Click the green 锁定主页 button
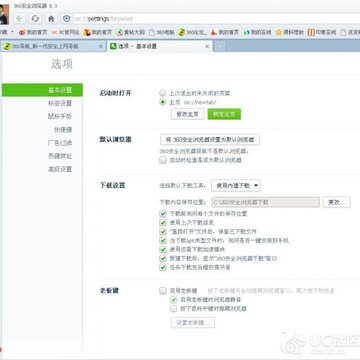Image resolution: width=360 pixels, height=360 pixels. 224,114
